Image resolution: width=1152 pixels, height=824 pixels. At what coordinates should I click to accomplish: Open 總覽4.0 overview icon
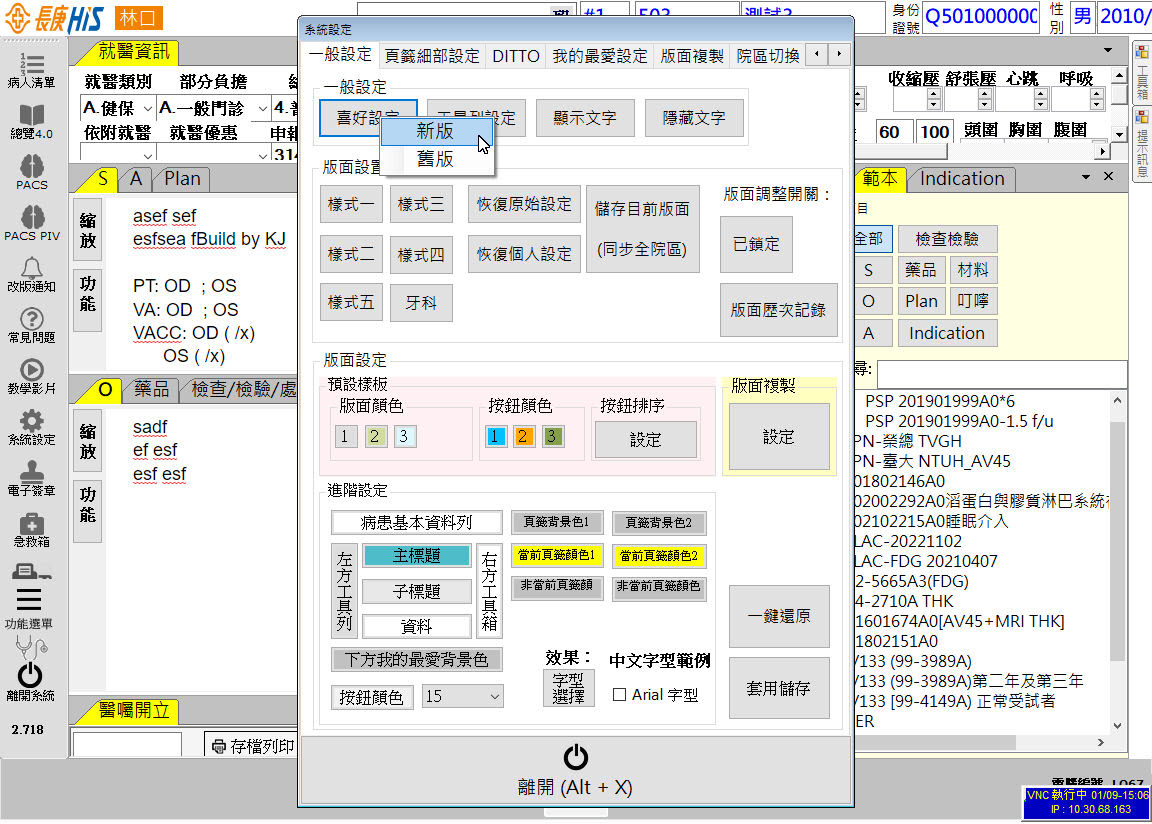[x=31, y=120]
